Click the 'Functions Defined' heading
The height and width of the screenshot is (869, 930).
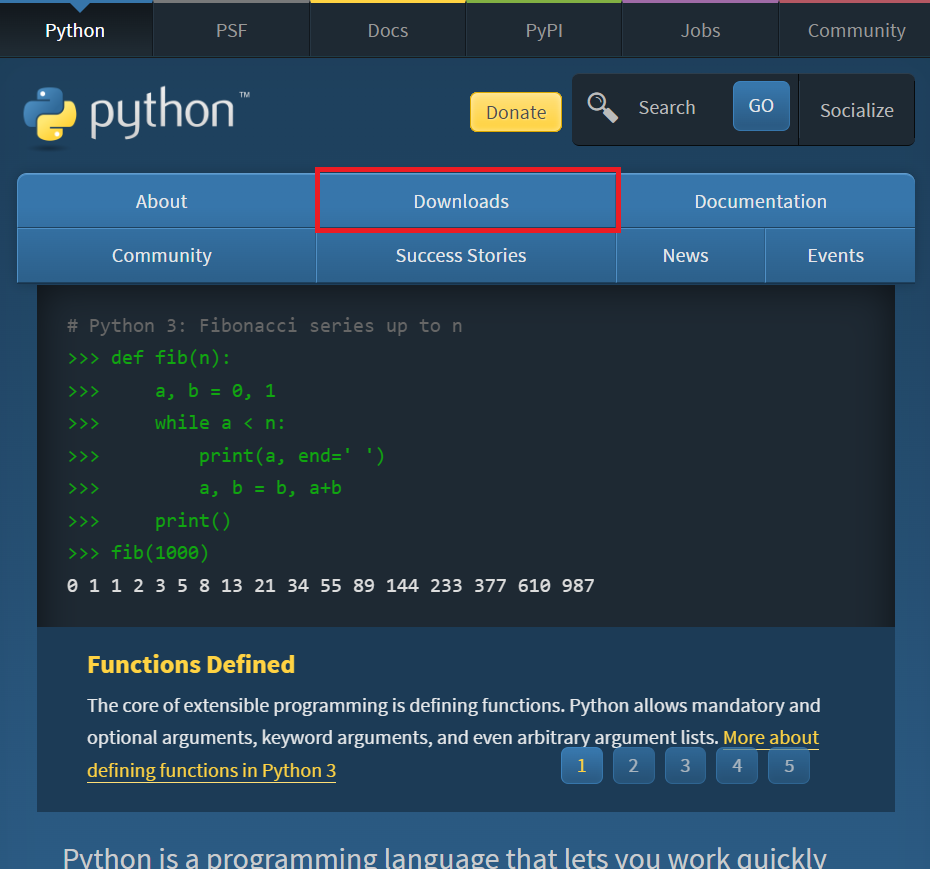click(191, 664)
